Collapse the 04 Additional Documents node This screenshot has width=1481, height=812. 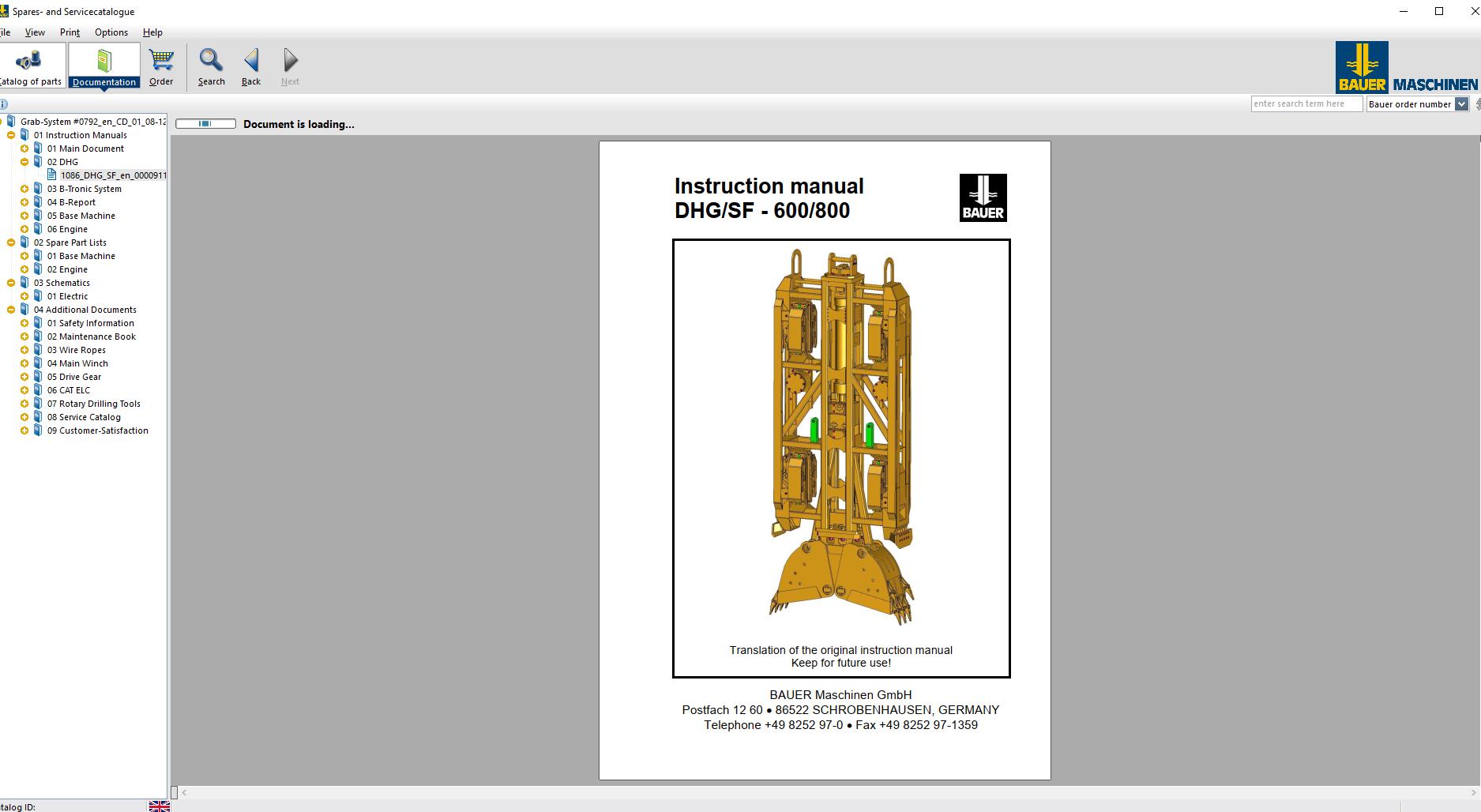click(x=11, y=310)
